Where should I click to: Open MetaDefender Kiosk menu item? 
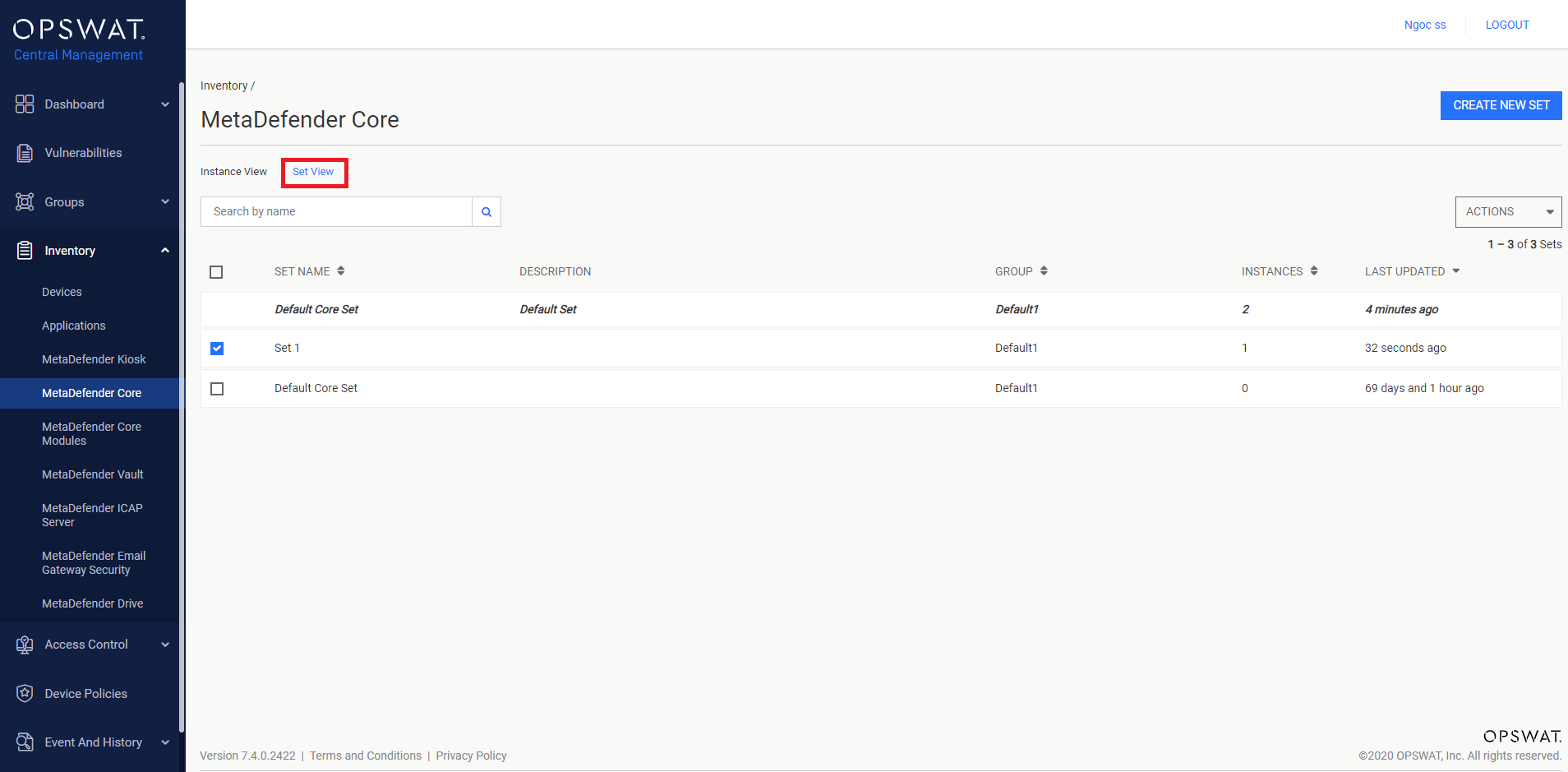click(x=94, y=359)
